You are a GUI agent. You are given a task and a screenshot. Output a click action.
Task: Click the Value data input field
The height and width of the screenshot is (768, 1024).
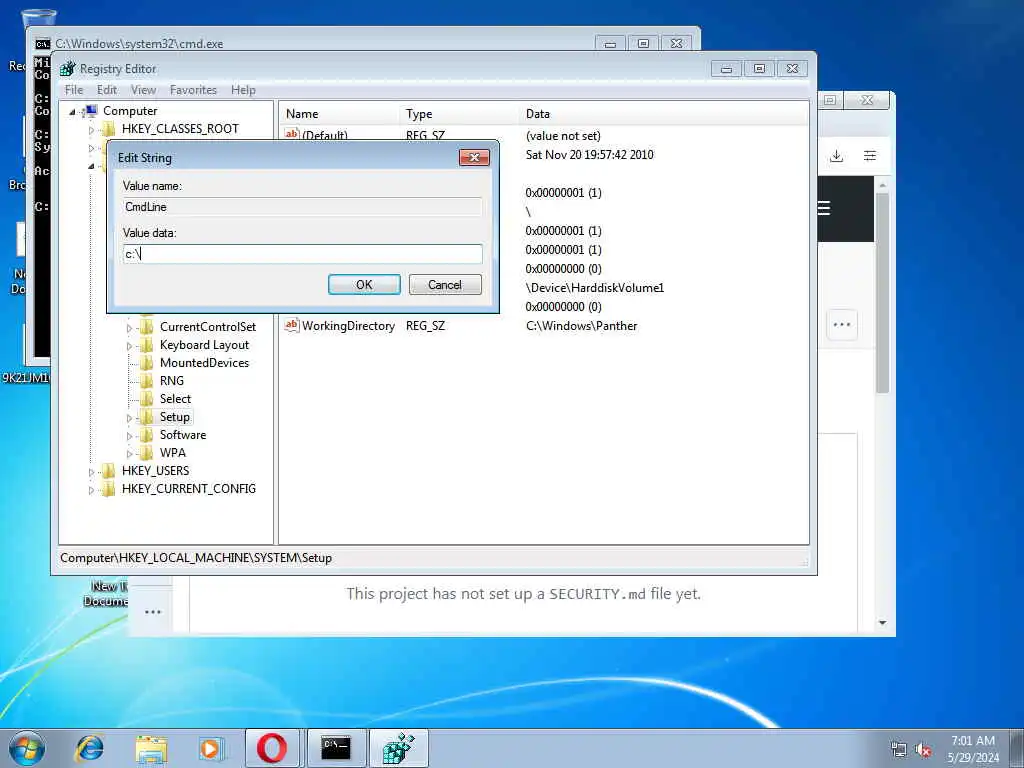click(x=302, y=254)
